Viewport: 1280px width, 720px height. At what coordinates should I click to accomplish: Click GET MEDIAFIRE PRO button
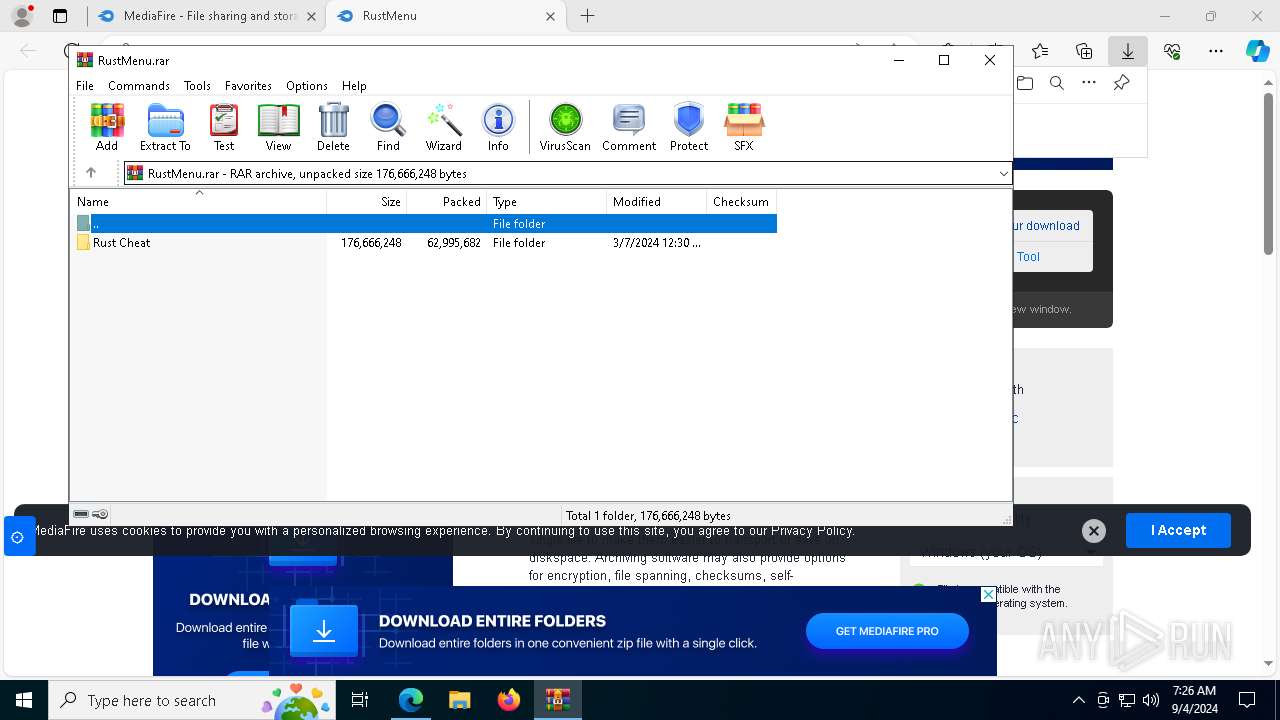887,631
